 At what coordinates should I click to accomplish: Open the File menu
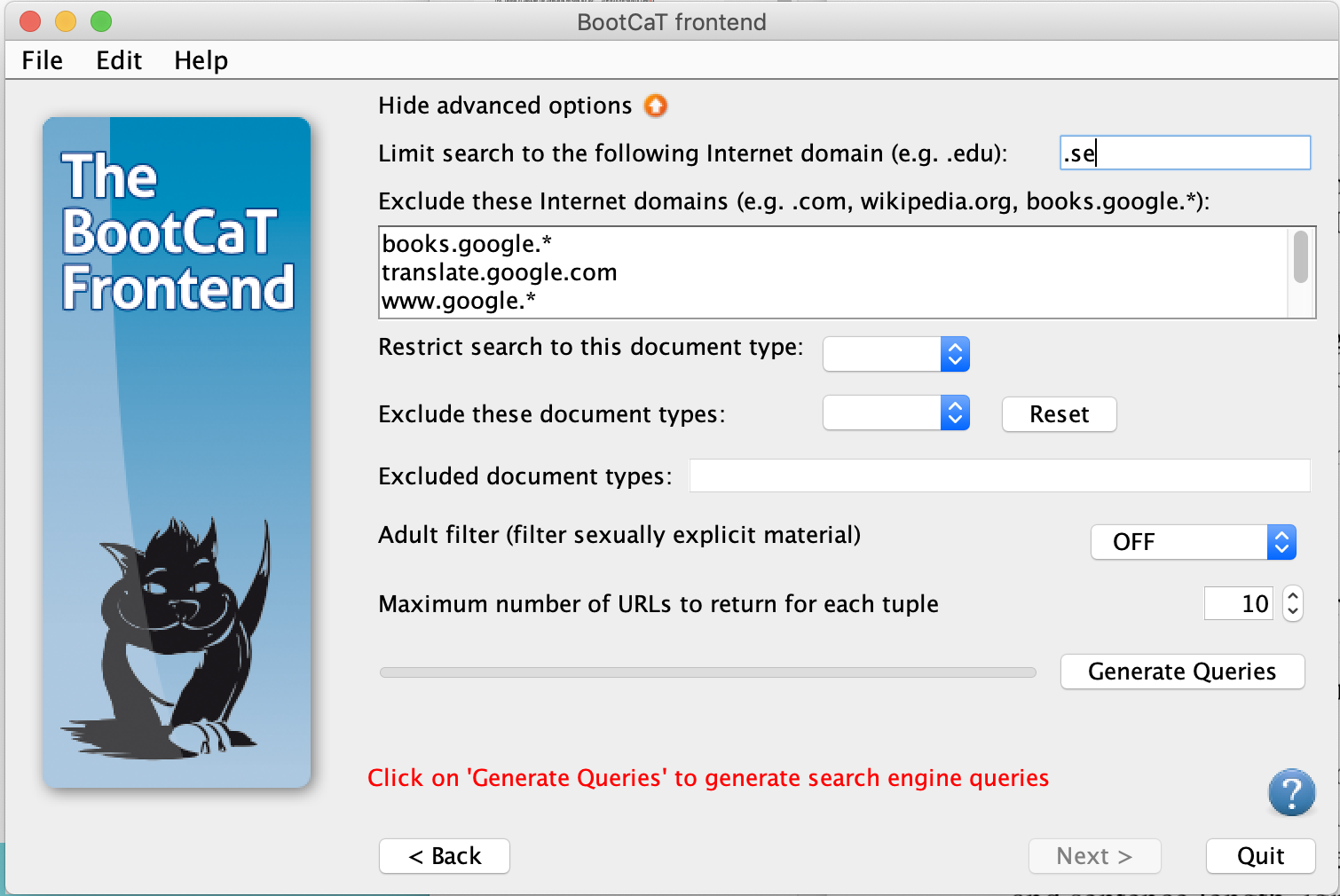tap(43, 60)
